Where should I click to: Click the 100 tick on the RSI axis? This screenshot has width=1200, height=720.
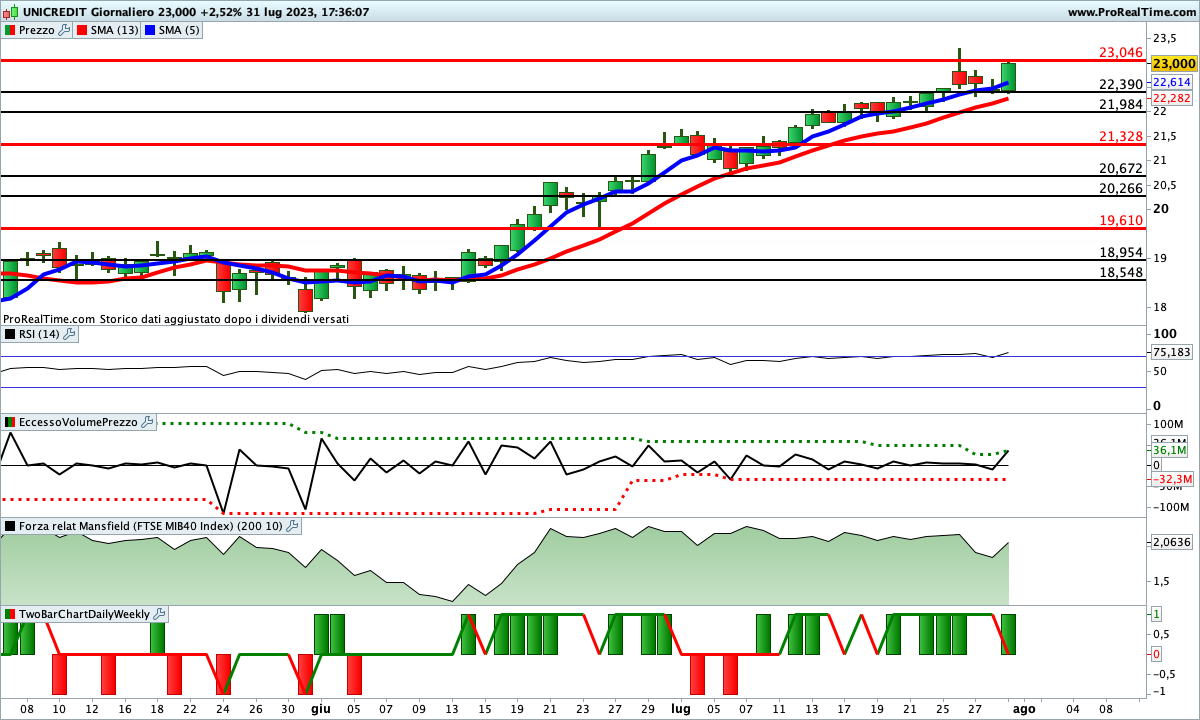[x=1164, y=333]
